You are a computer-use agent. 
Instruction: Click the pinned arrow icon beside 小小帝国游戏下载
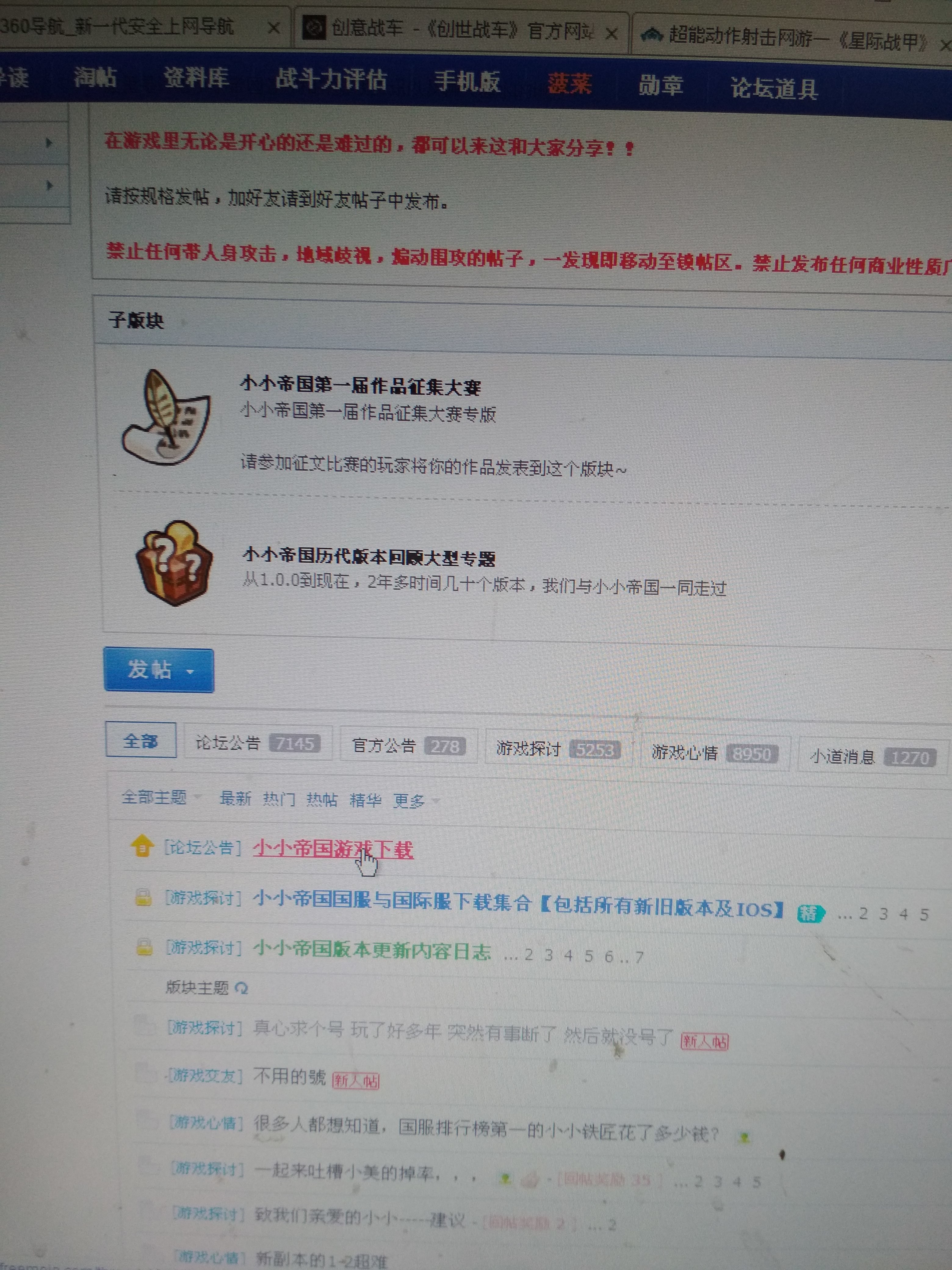(142, 846)
